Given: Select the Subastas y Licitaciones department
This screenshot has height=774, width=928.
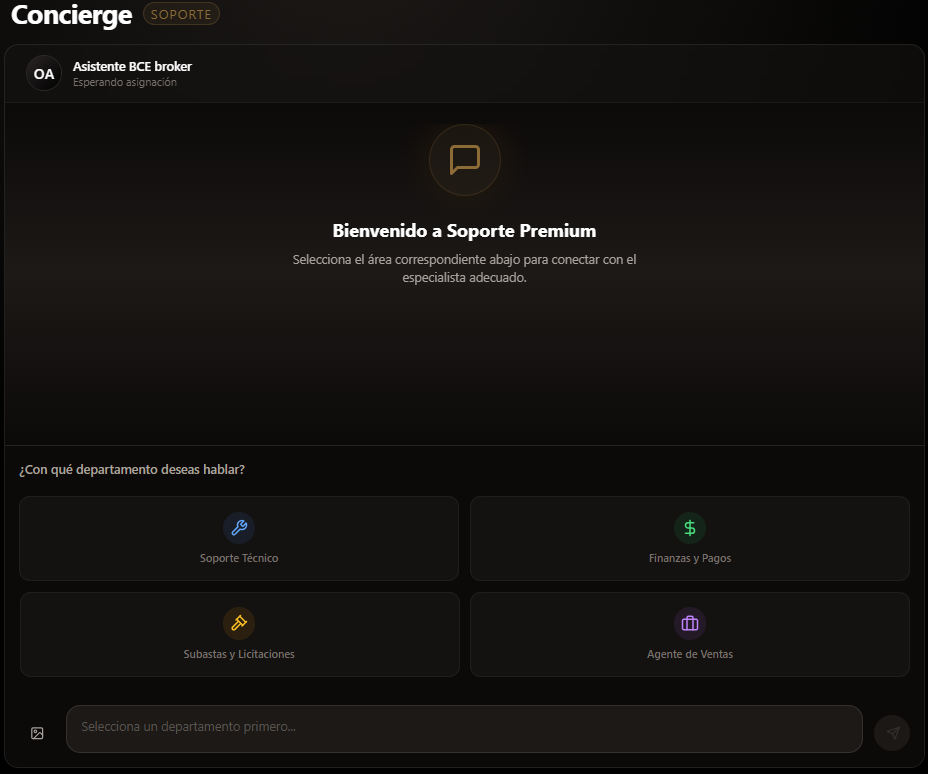Looking at the screenshot, I should [239, 634].
